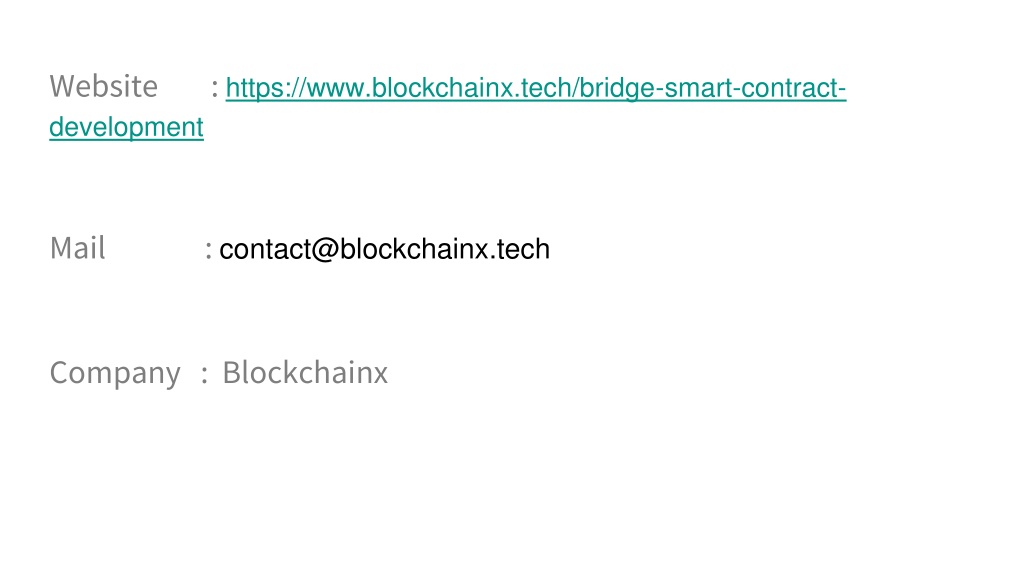Click the contact@blockchainx.tech email address
The width and height of the screenshot is (1024, 576).
385,249
